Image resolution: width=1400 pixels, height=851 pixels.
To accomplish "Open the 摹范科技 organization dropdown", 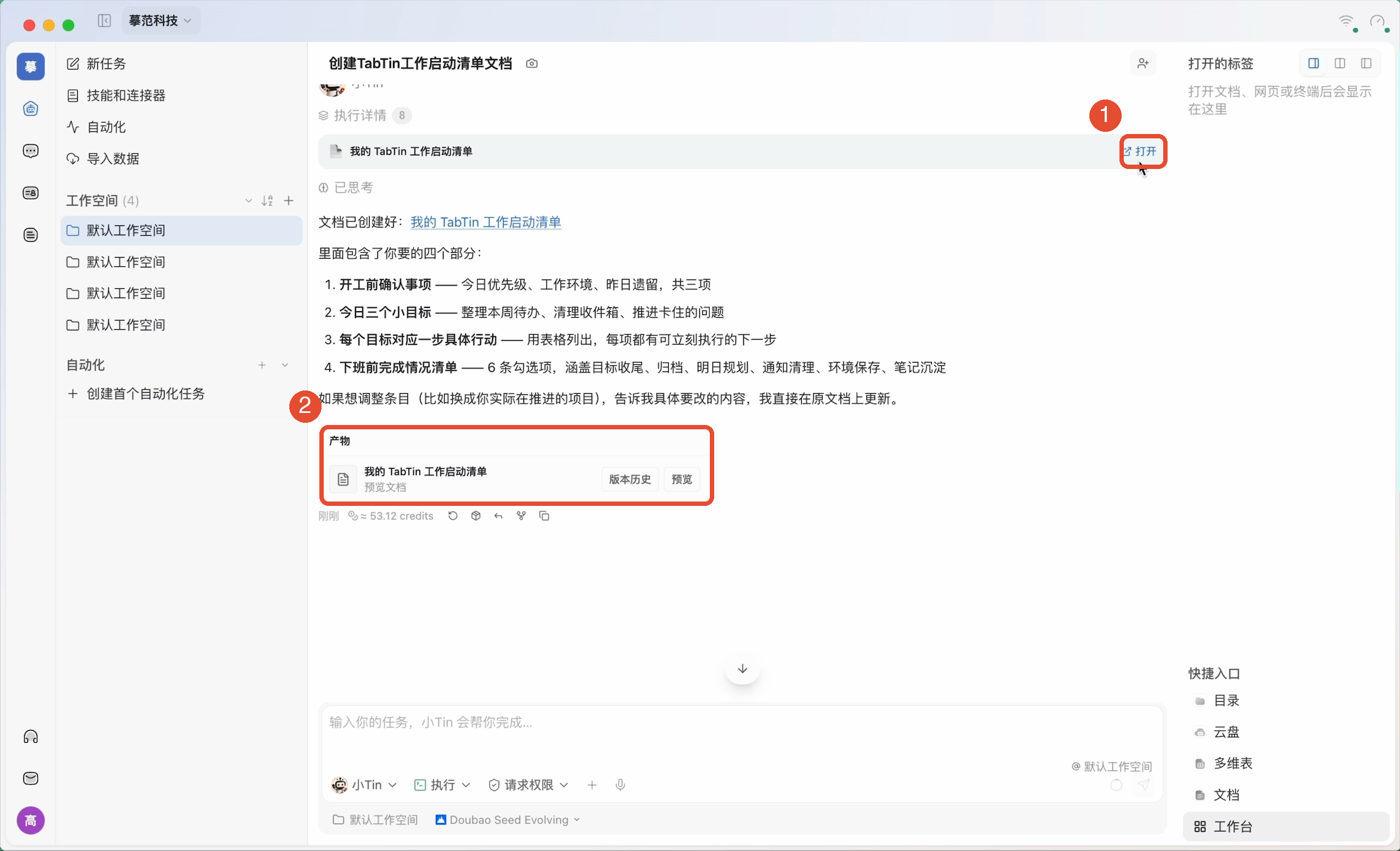I will 161,21.
